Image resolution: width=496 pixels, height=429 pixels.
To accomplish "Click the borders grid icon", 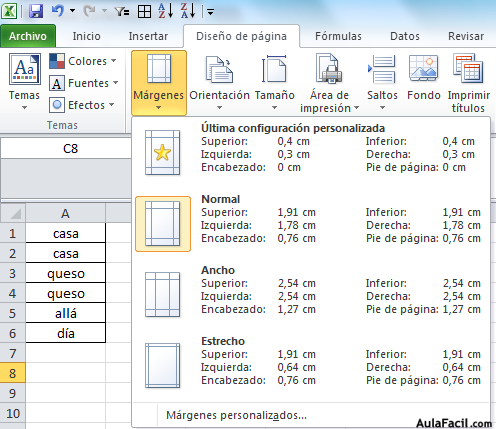I will click(x=144, y=12).
